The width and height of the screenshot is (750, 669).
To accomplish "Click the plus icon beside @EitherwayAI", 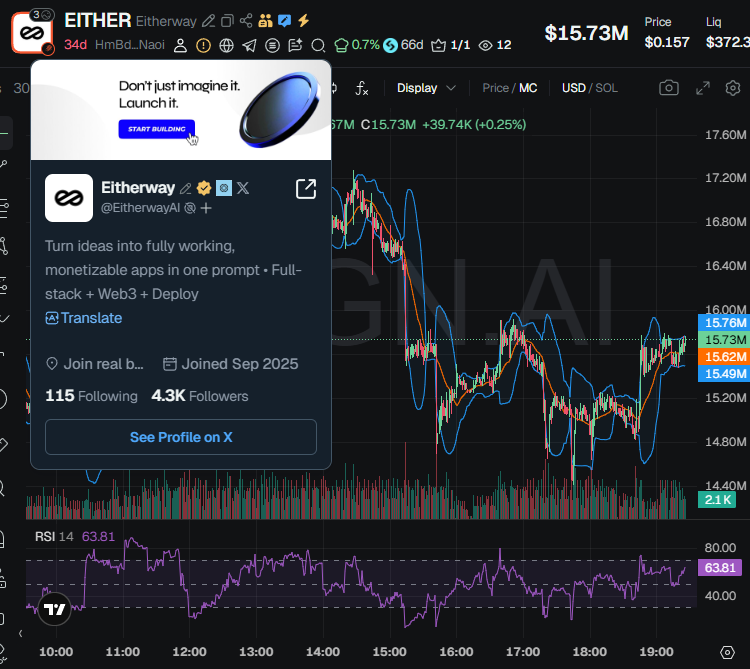I will 206,208.
